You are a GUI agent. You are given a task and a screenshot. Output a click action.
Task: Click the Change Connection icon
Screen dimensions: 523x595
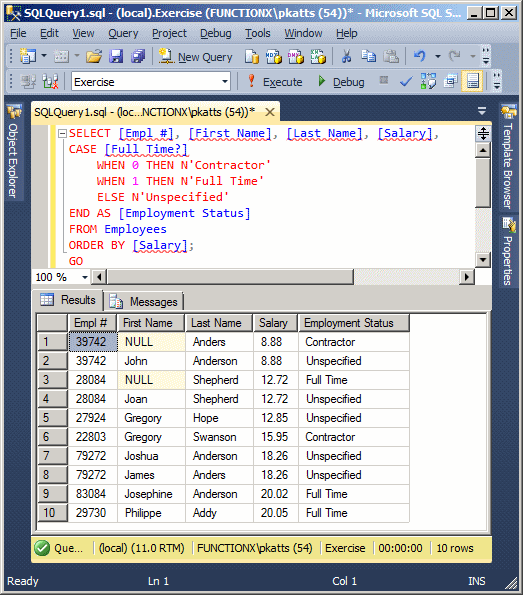[x=50, y=82]
